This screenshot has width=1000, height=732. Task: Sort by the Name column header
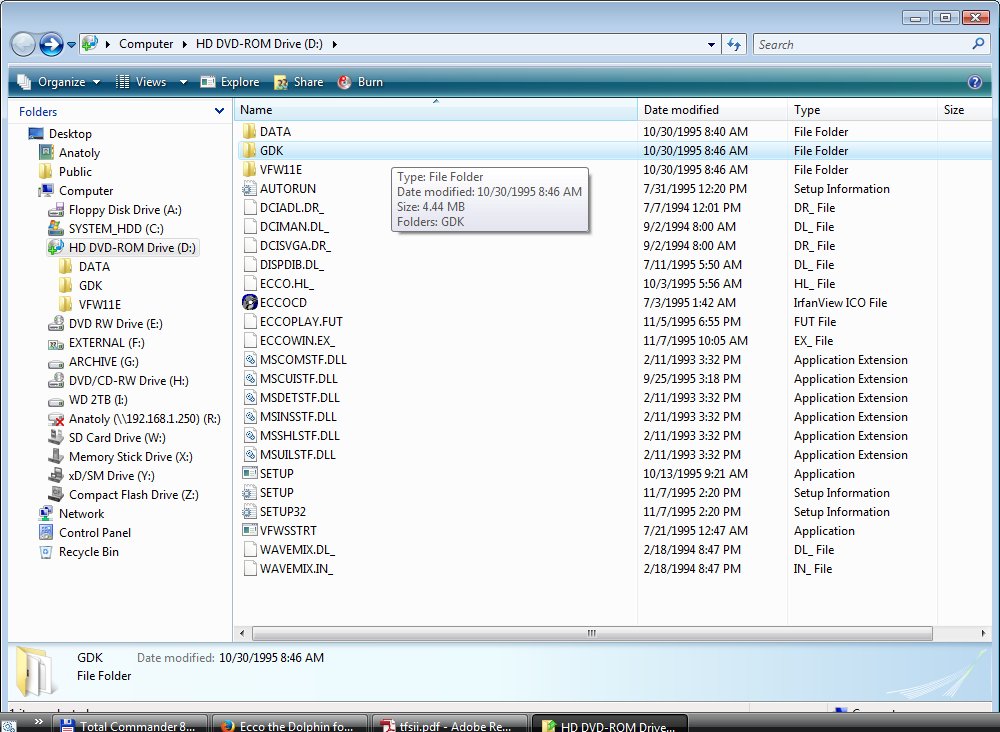click(436, 110)
